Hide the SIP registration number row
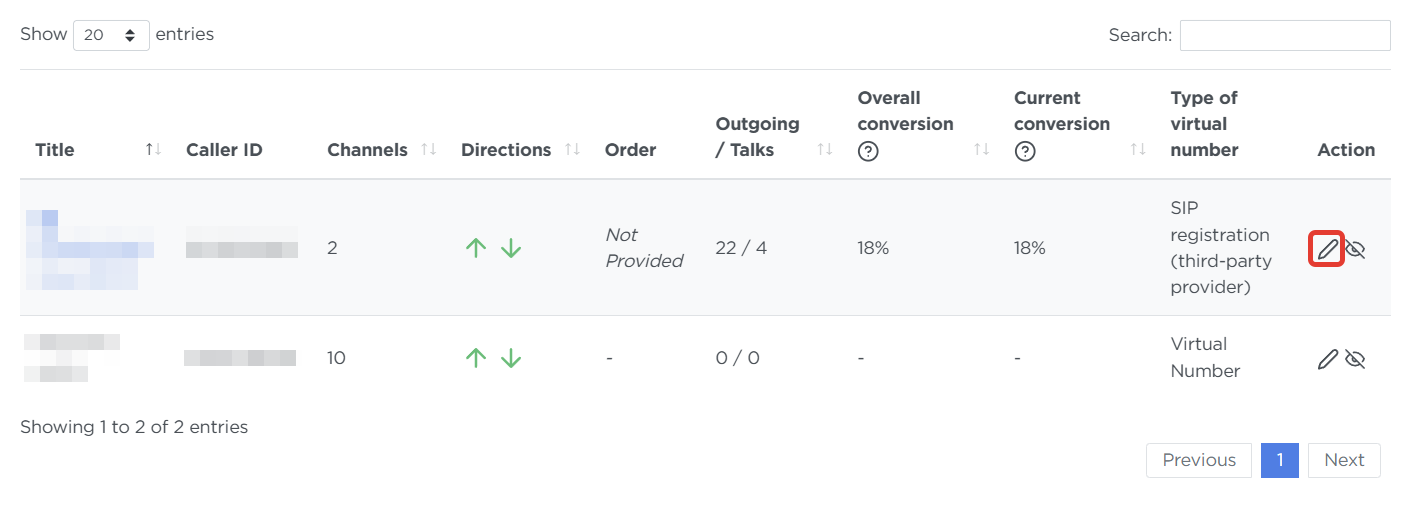 click(x=1355, y=249)
